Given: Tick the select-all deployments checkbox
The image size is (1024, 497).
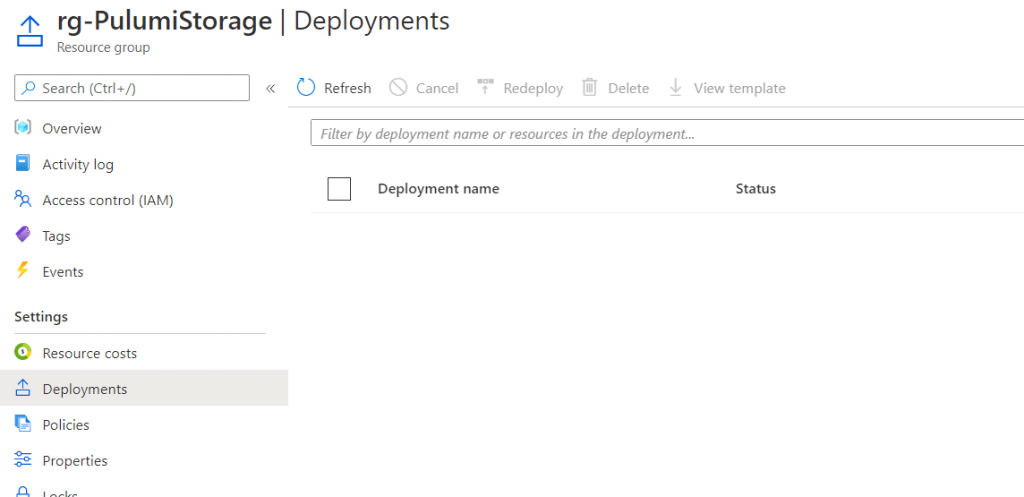Looking at the screenshot, I should (339, 189).
